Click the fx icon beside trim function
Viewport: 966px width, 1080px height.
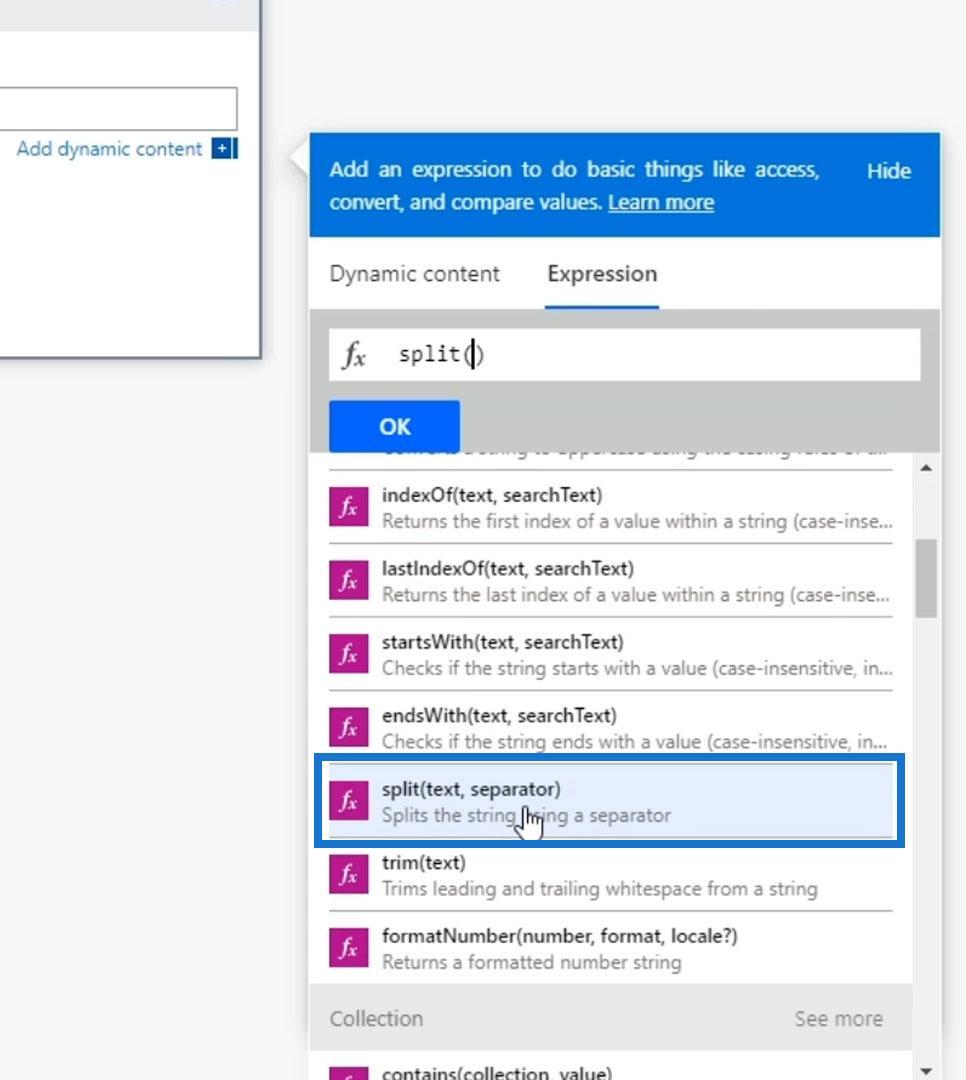click(x=349, y=874)
